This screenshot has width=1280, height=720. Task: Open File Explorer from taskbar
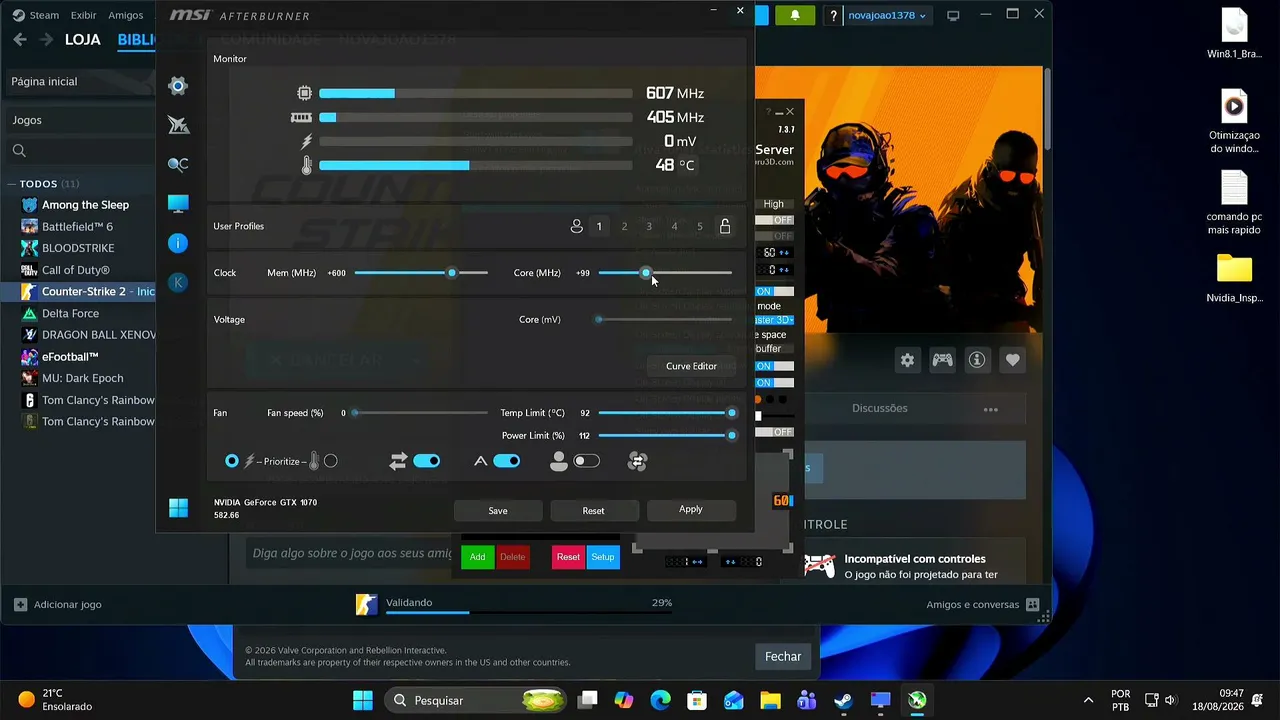coord(770,700)
